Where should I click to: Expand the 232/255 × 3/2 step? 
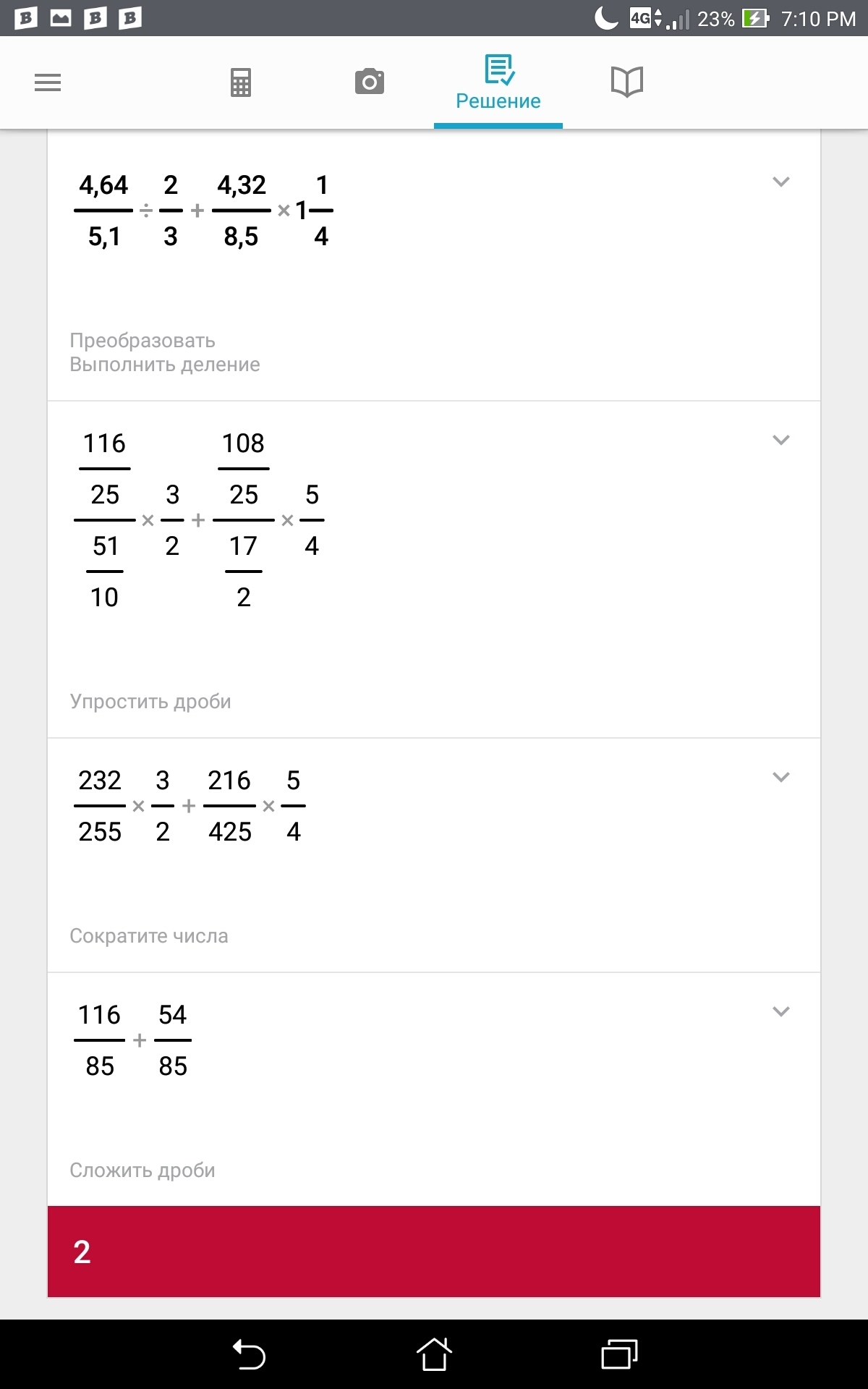tap(780, 777)
